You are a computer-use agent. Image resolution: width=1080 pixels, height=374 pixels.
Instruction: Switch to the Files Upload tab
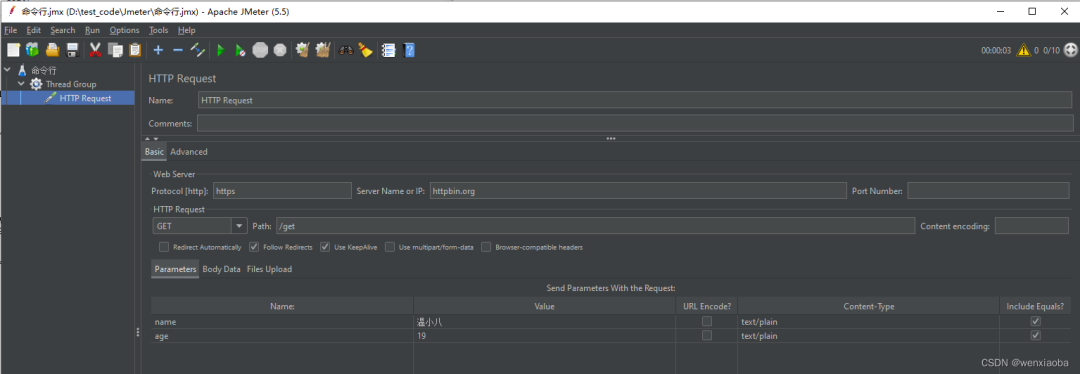coord(269,269)
